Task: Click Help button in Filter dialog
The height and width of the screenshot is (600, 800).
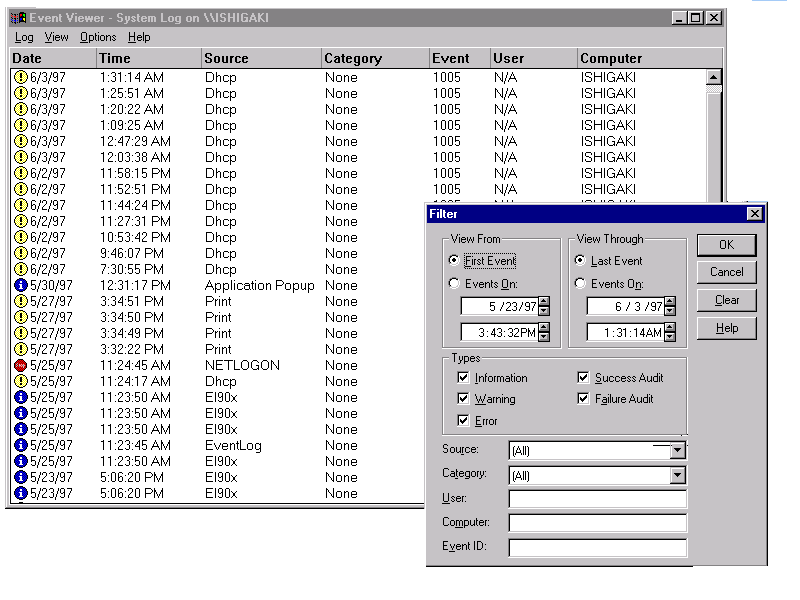Action: pyautogui.click(x=727, y=328)
